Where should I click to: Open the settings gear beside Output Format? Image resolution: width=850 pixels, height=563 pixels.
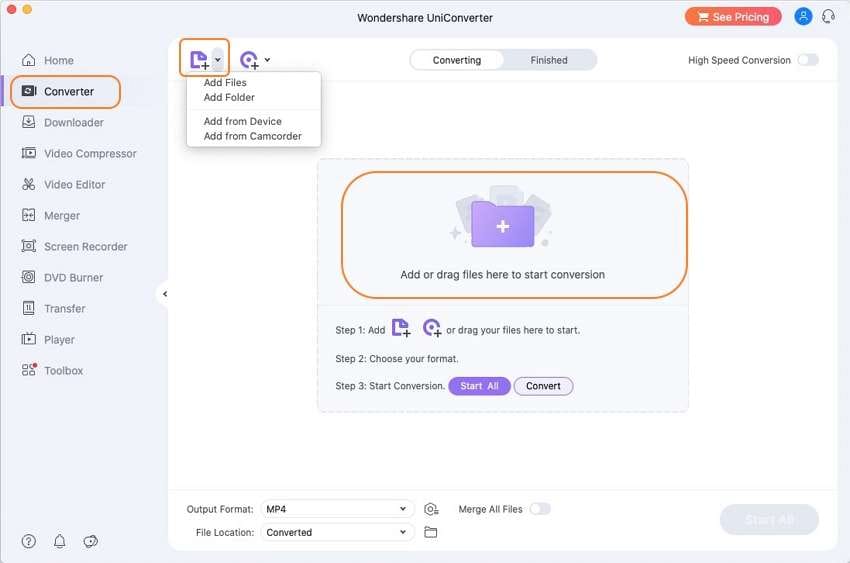click(x=431, y=509)
